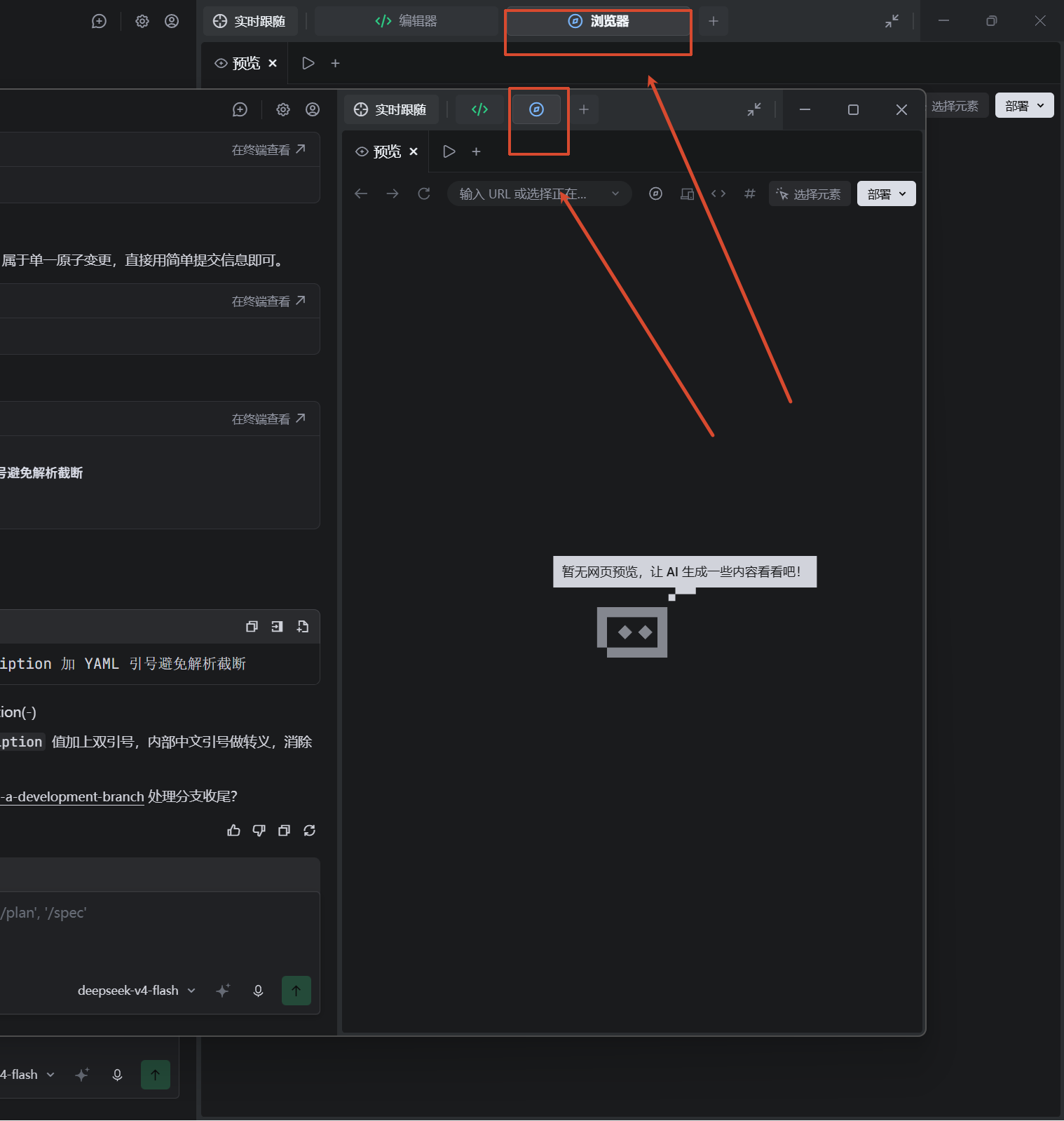Viewport: 1064px width, 1121px height.
Task: Collapse the front window panel with the shrink arrows icon
Action: click(754, 109)
